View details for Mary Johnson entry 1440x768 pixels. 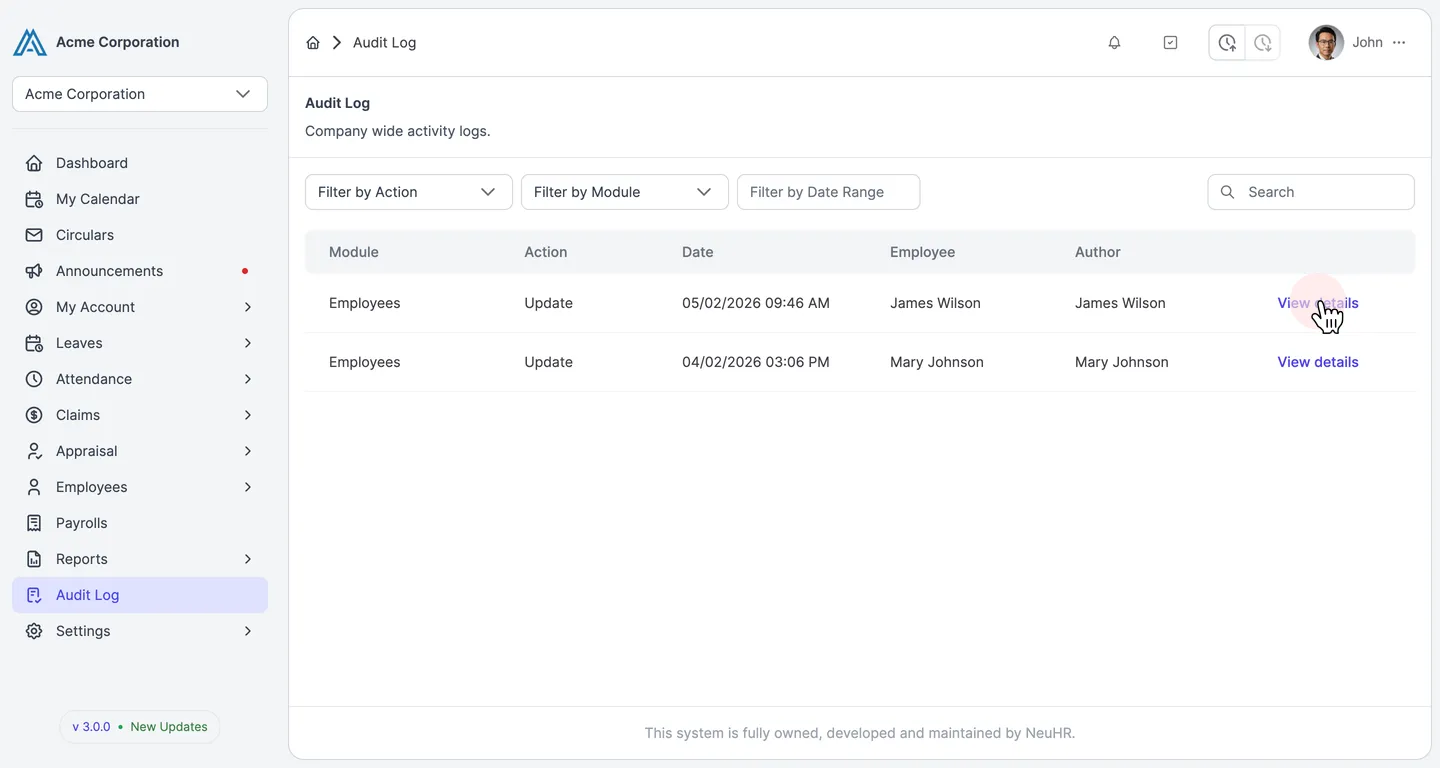(x=1318, y=362)
